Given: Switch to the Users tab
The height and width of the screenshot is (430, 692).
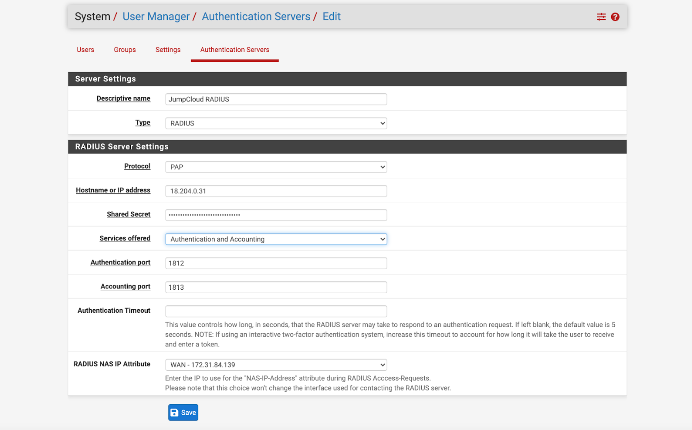Looking at the screenshot, I should coord(86,49).
